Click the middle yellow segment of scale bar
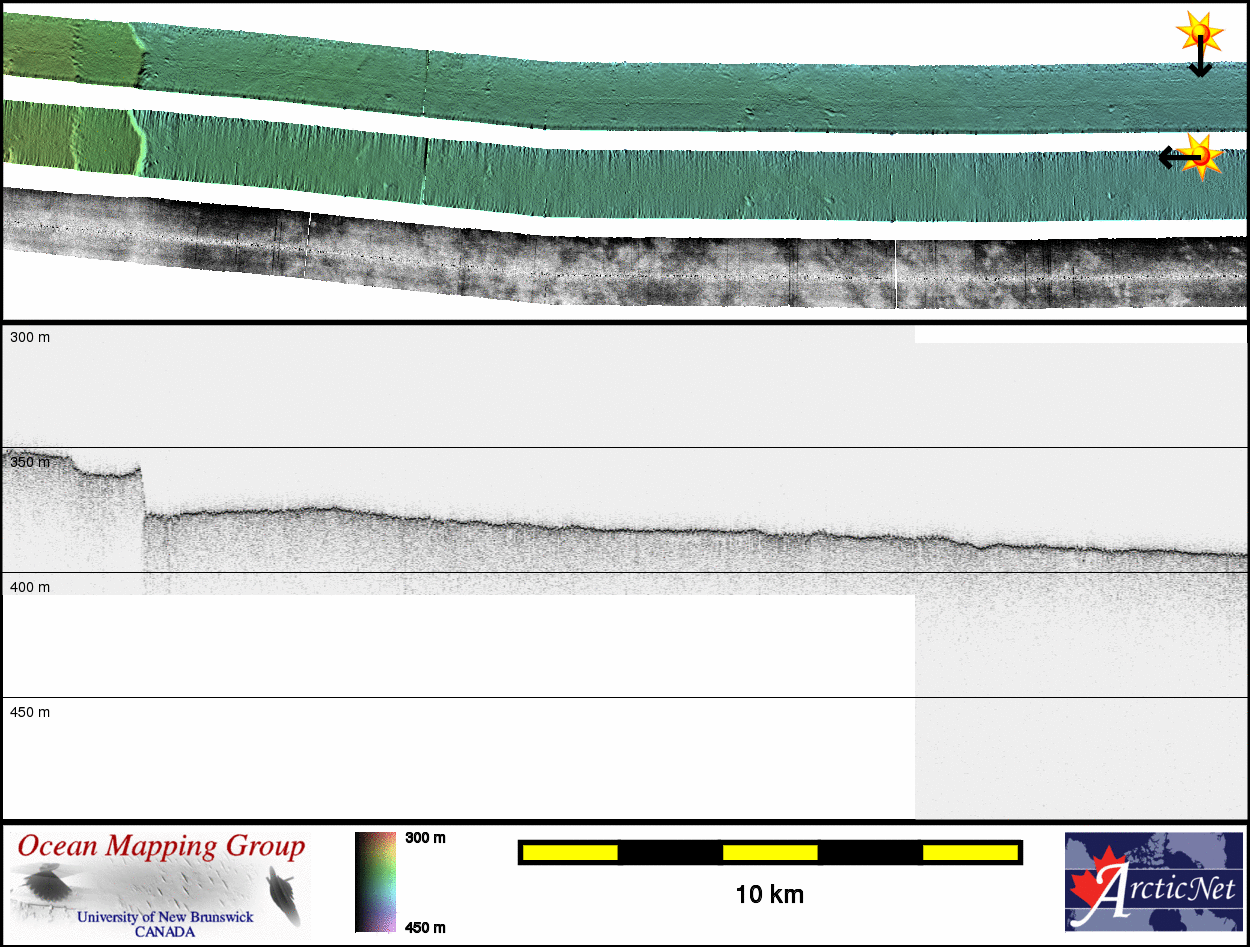 coord(770,852)
